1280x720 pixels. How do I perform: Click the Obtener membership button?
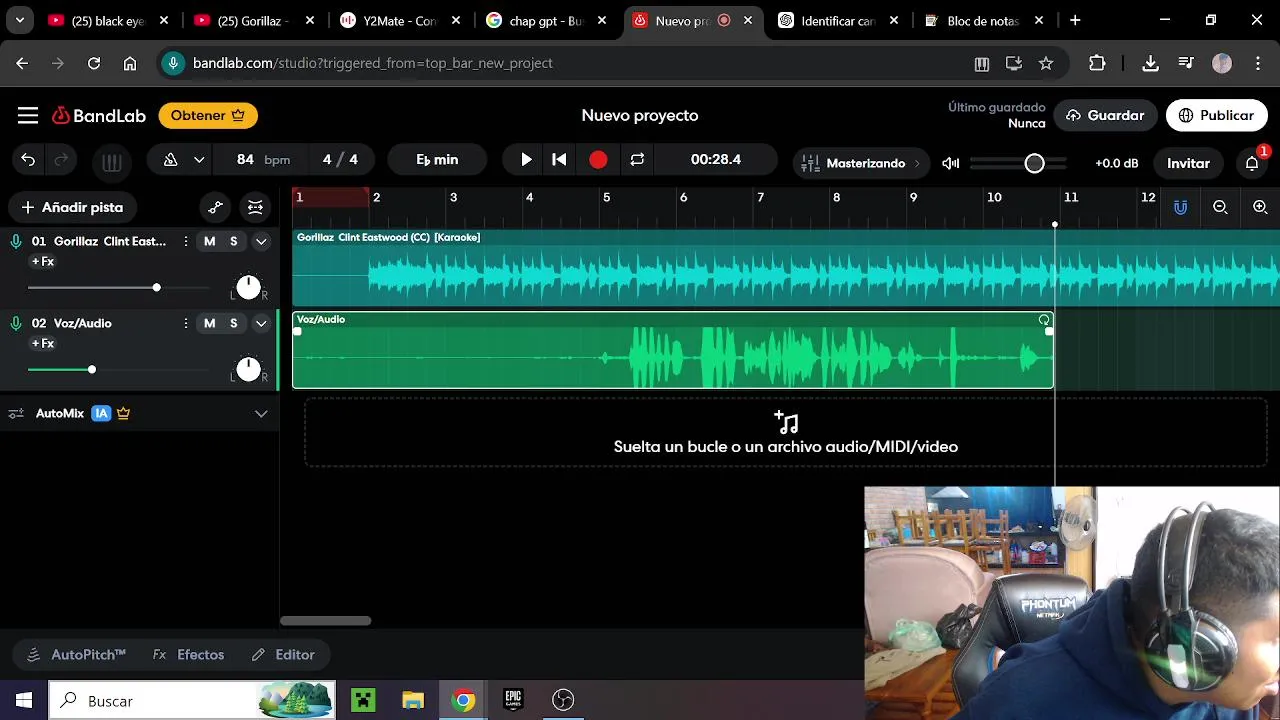(208, 116)
